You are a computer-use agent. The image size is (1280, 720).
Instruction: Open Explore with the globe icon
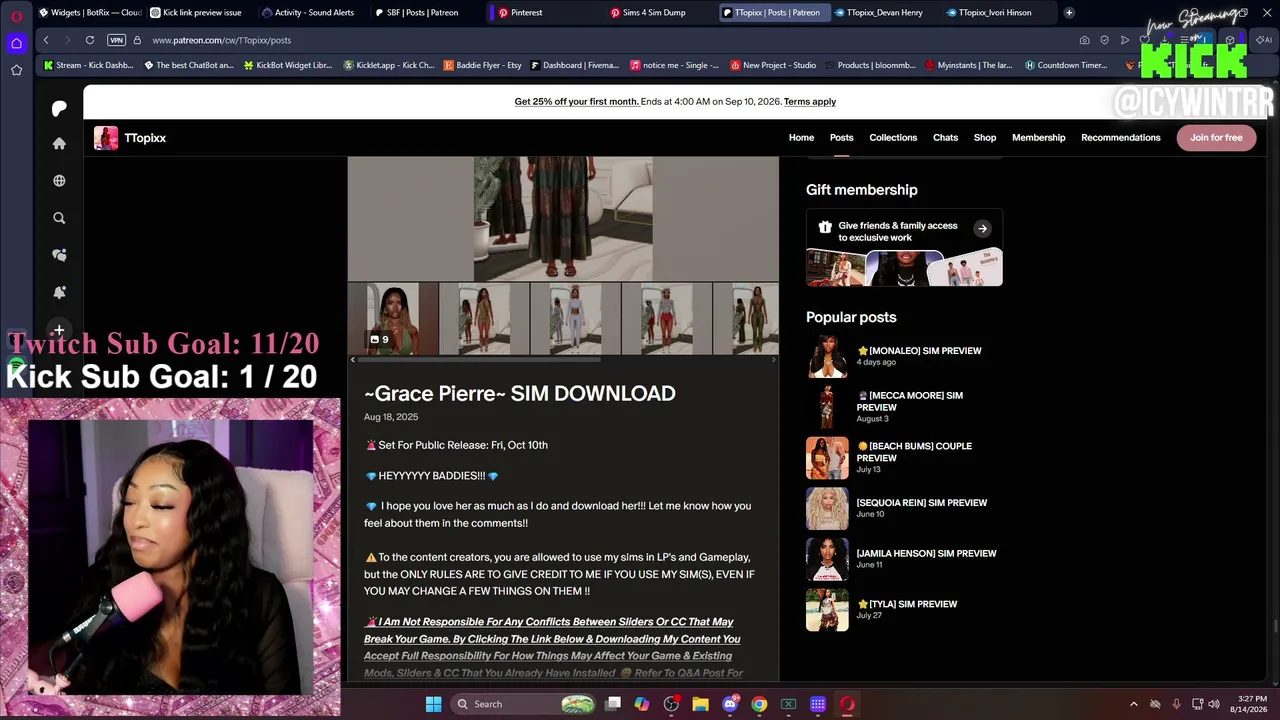(59, 181)
